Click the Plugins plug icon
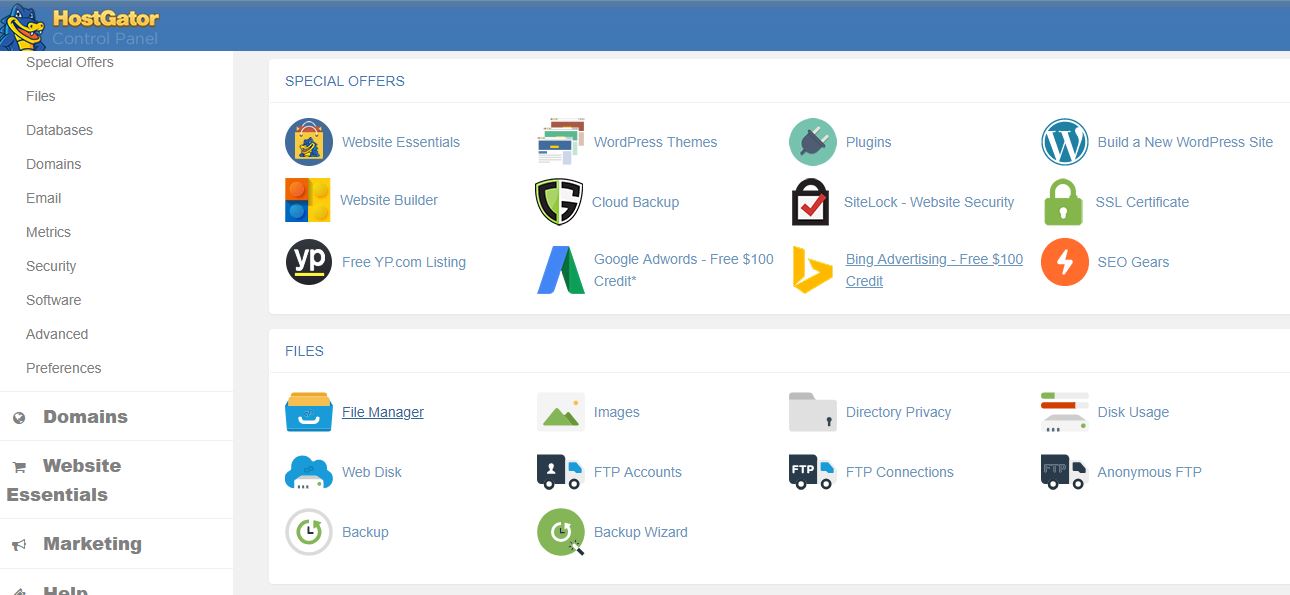This screenshot has height=595, width=1290. click(813, 142)
